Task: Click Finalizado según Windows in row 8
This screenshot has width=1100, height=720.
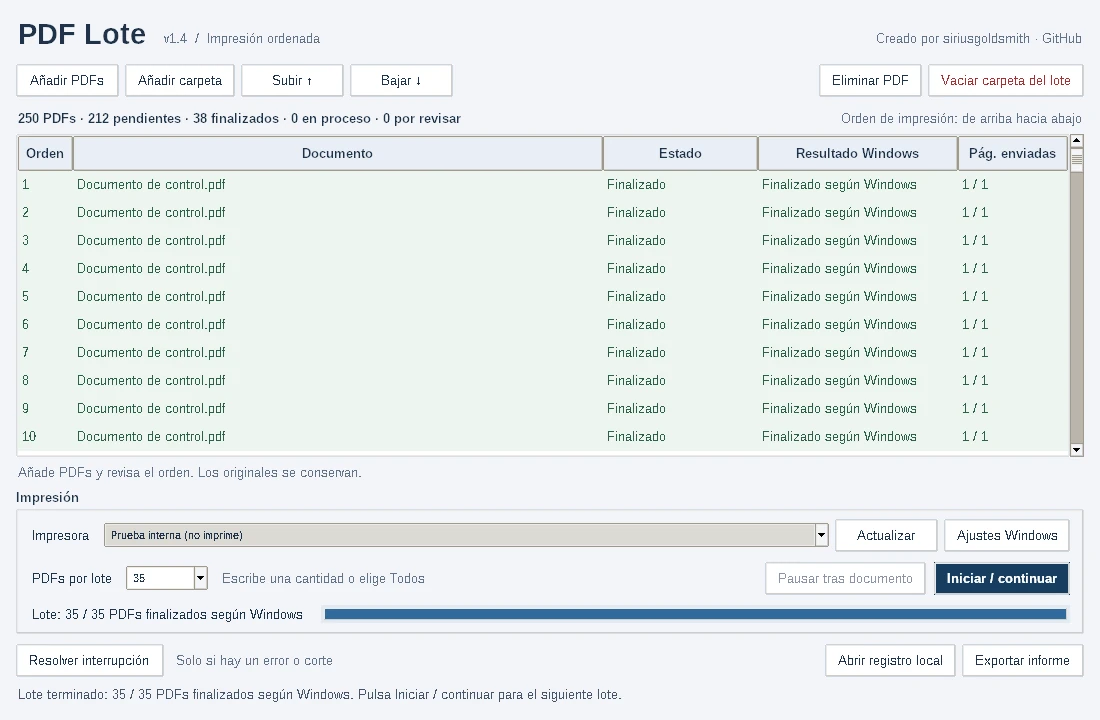Action: click(839, 380)
